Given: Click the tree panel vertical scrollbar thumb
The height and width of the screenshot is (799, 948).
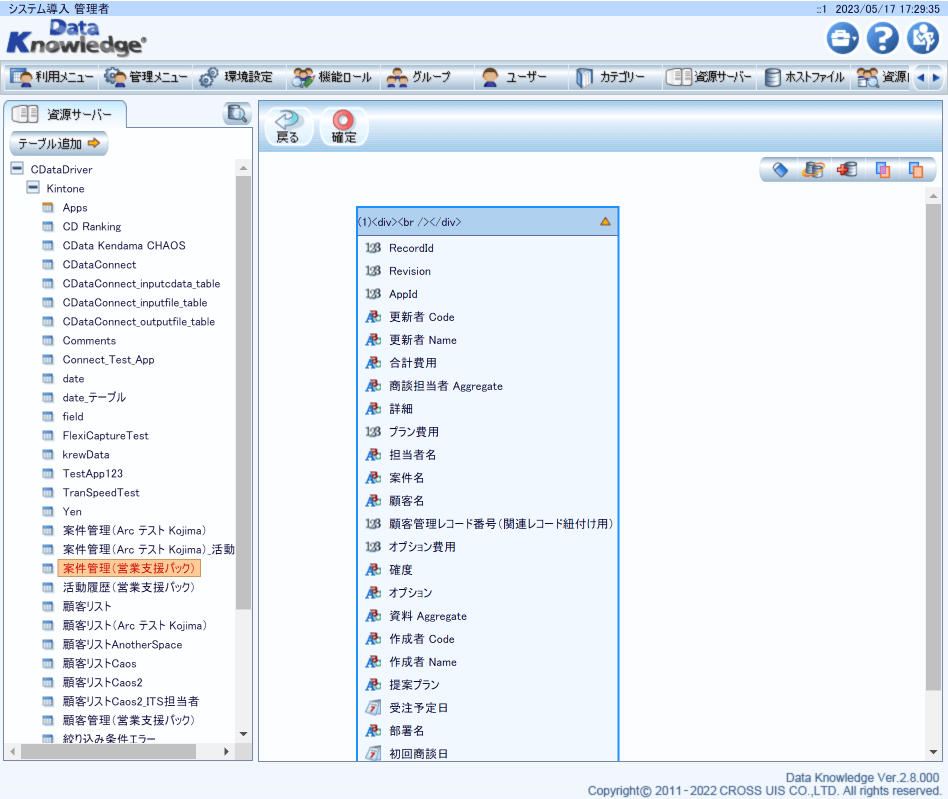Looking at the screenshot, I should [x=243, y=392].
